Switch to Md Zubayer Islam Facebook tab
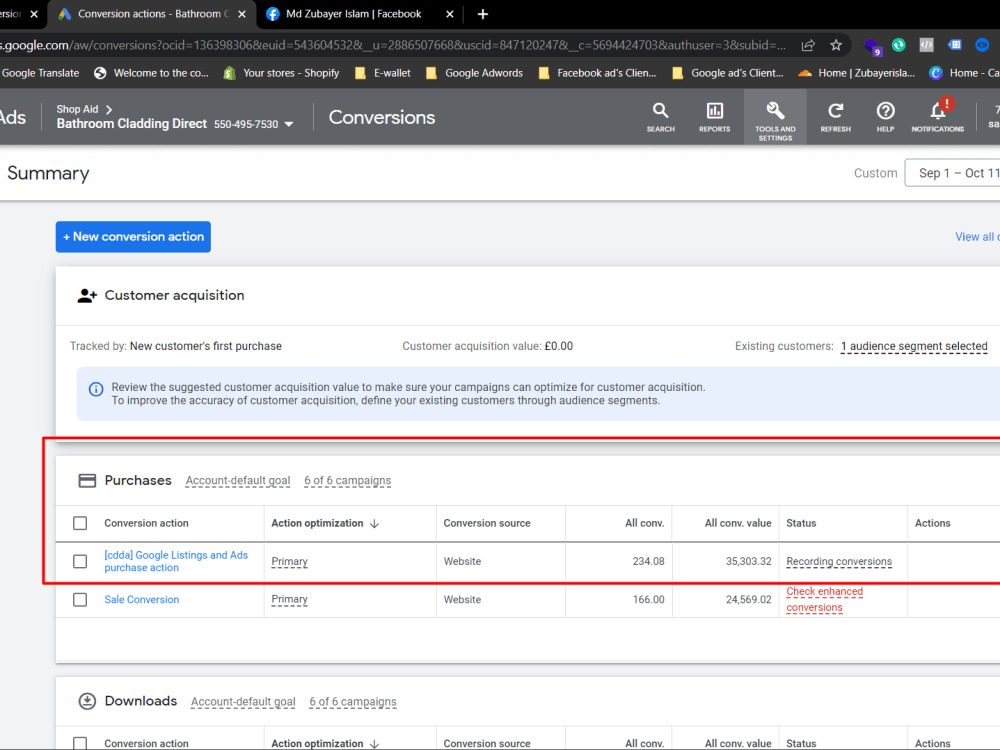 (360, 14)
